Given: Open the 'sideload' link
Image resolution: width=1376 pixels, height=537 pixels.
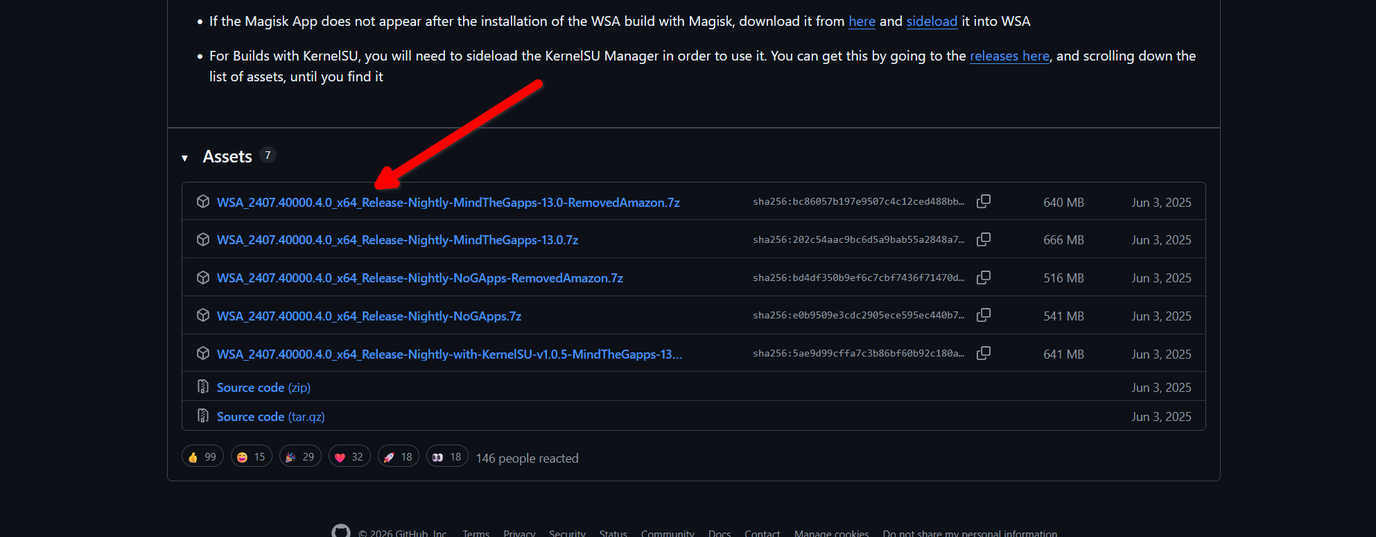Looking at the screenshot, I should click(x=932, y=21).
